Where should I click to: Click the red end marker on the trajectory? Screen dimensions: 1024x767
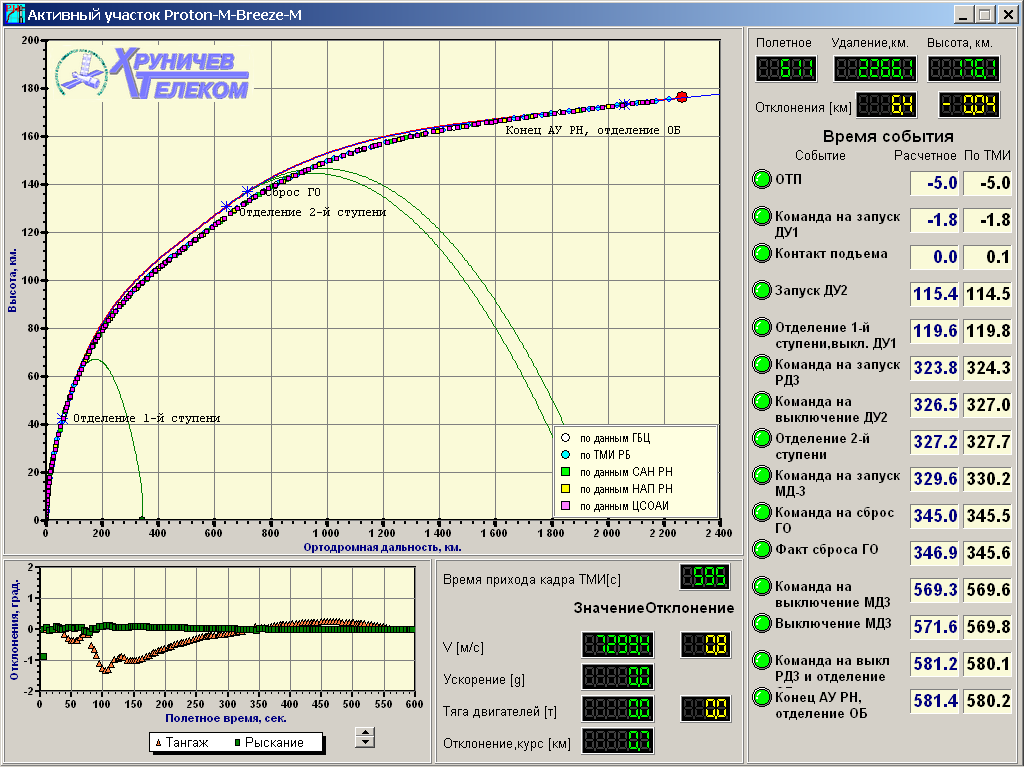click(681, 97)
